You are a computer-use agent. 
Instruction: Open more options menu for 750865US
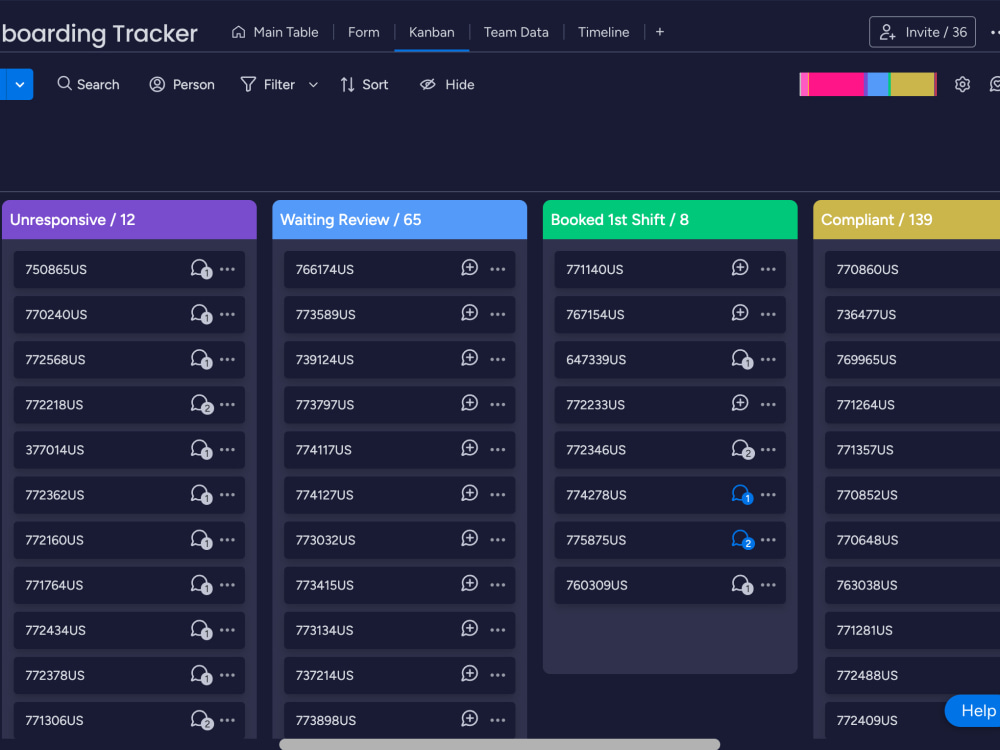click(228, 269)
